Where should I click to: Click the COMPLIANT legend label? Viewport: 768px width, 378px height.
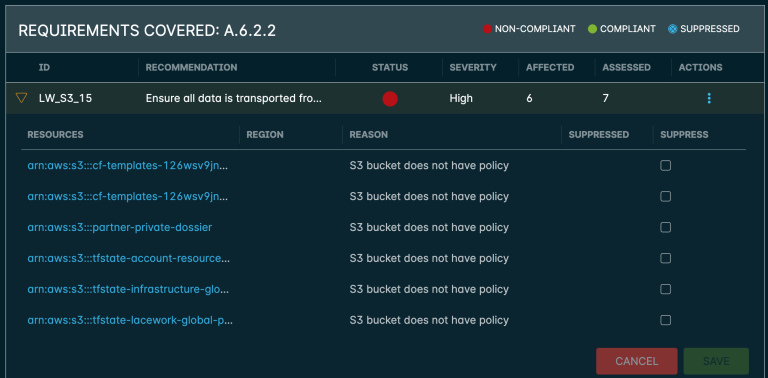tap(627, 29)
